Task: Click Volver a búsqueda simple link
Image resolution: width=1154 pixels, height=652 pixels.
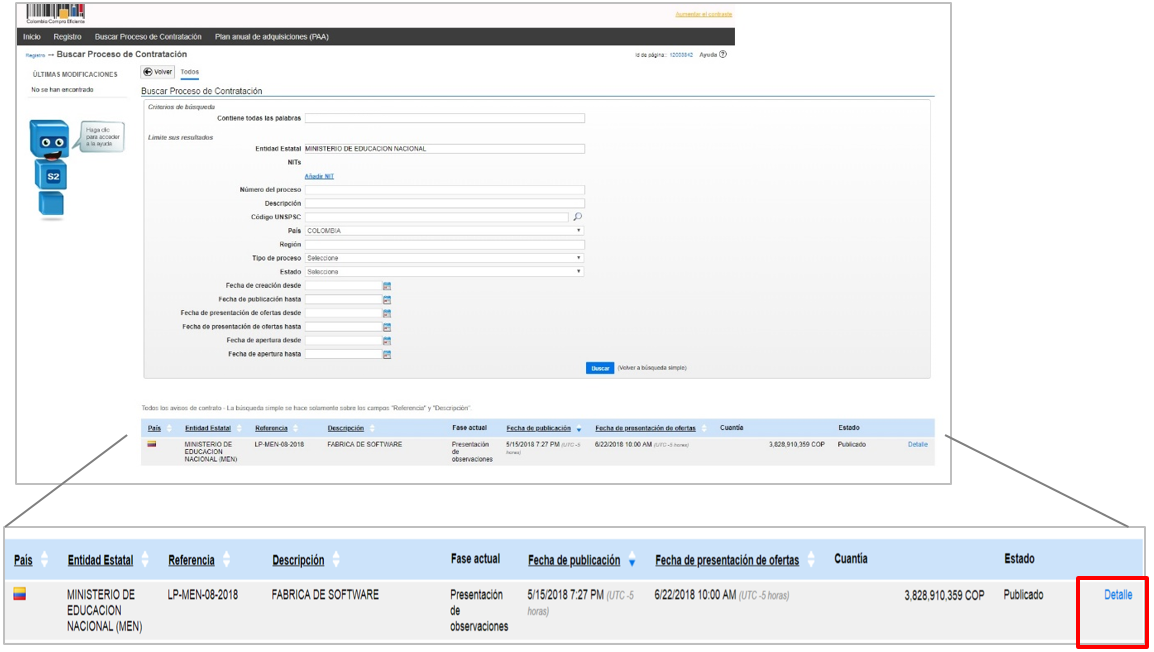Action: (x=652, y=368)
